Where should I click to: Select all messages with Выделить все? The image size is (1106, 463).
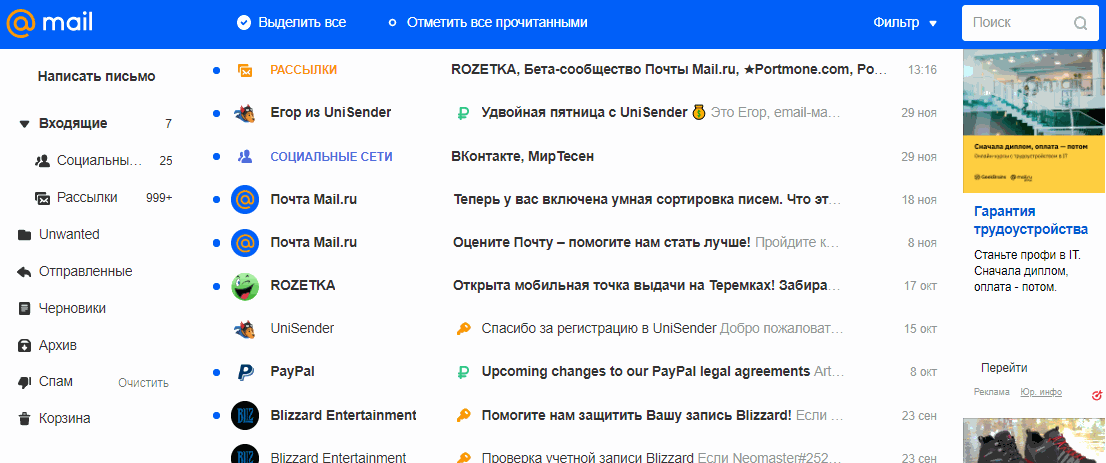(292, 23)
